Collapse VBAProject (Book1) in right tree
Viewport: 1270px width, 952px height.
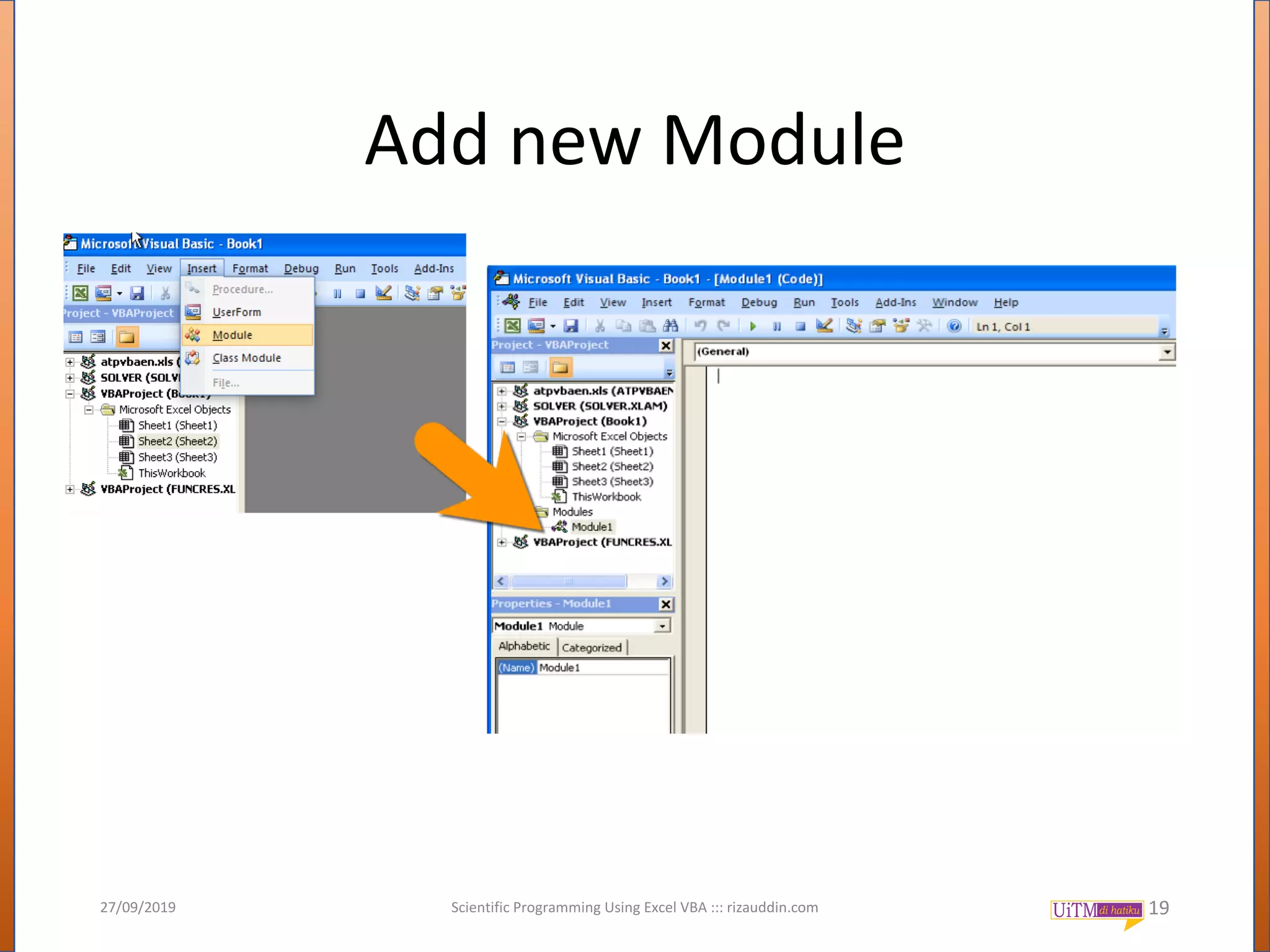tap(502, 421)
